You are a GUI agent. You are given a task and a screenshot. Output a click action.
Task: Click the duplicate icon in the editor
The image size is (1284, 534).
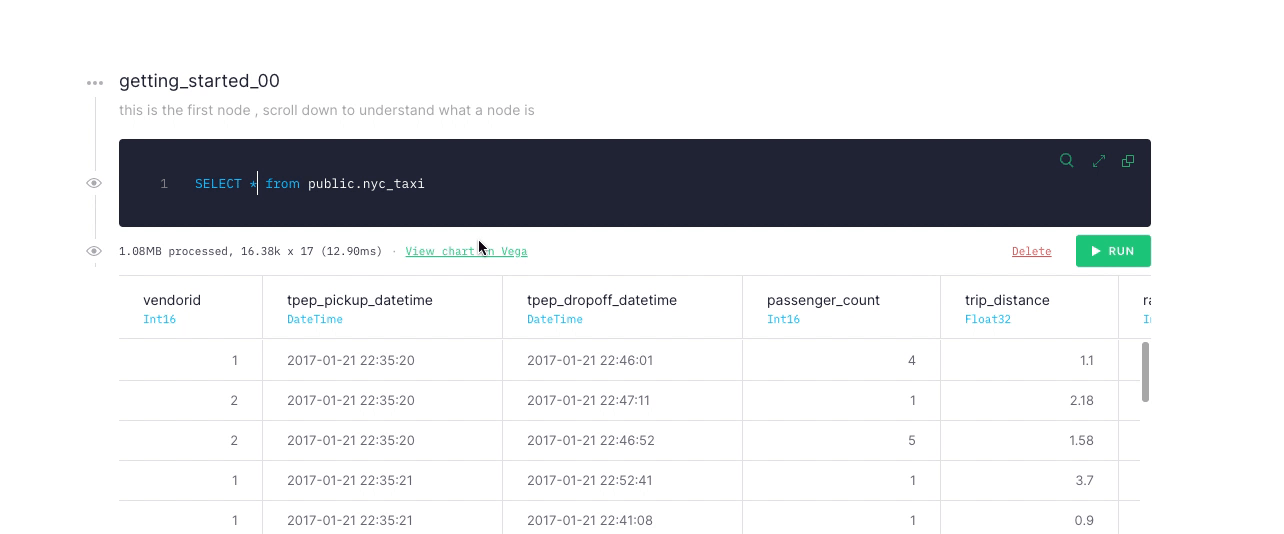[1128, 161]
